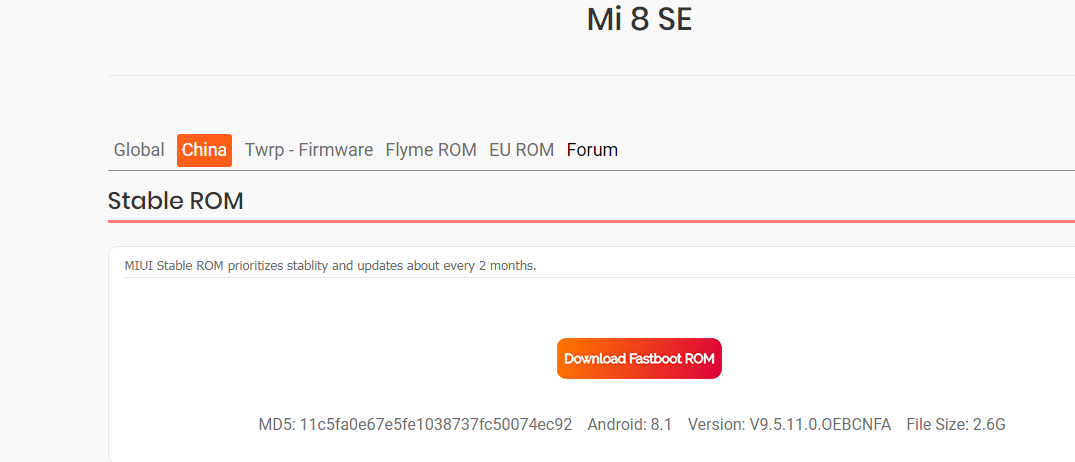Viewport: 1075px width, 462px height.
Task: Open the EU ROM tab
Action: 521,150
